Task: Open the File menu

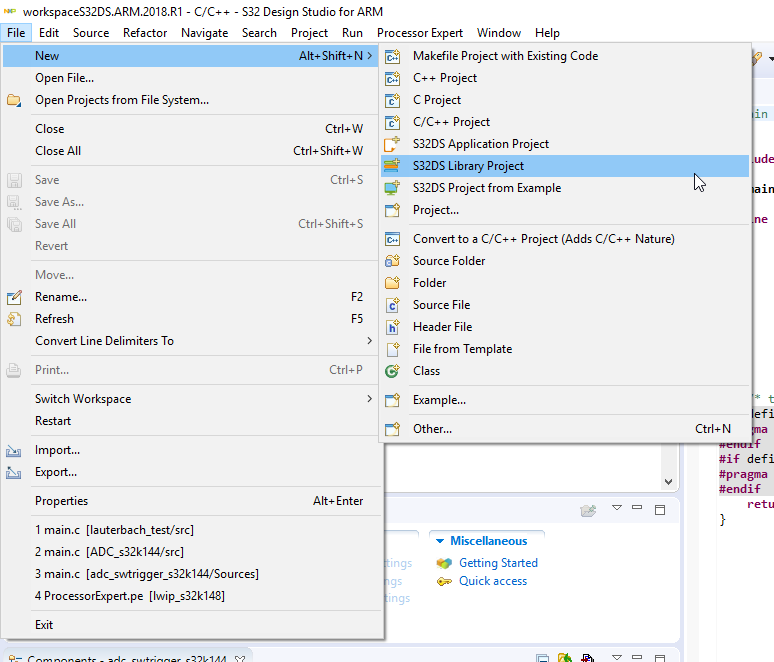Action: point(16,33)
